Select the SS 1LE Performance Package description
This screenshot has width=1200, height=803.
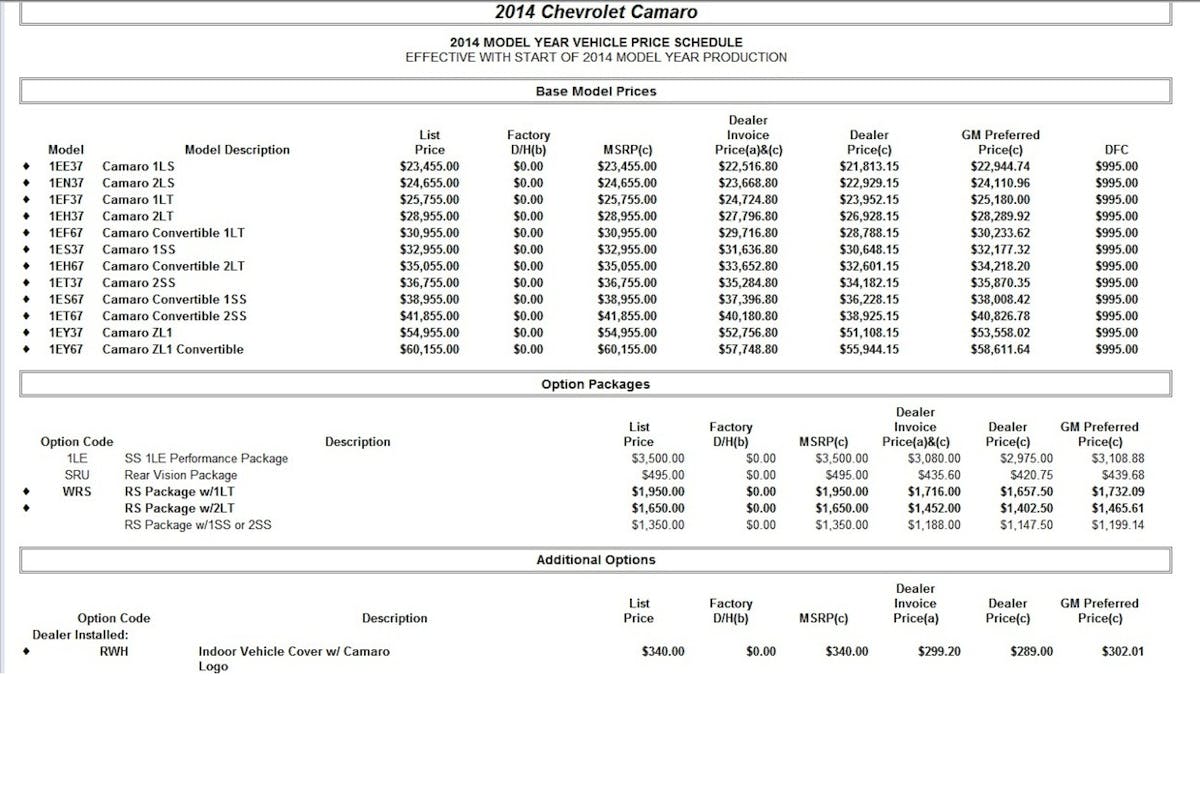206,459
